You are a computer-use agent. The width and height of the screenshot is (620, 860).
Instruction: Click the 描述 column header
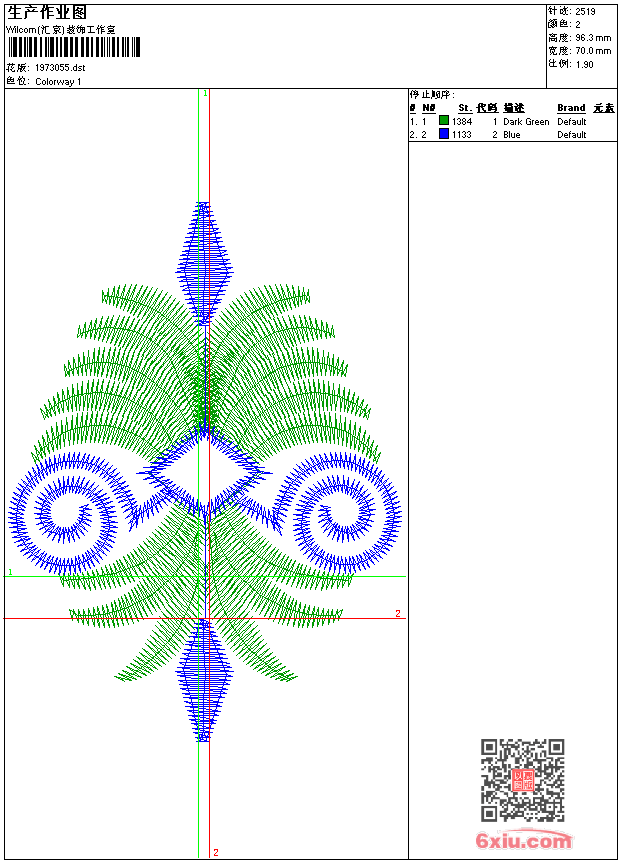click(513, 108)
